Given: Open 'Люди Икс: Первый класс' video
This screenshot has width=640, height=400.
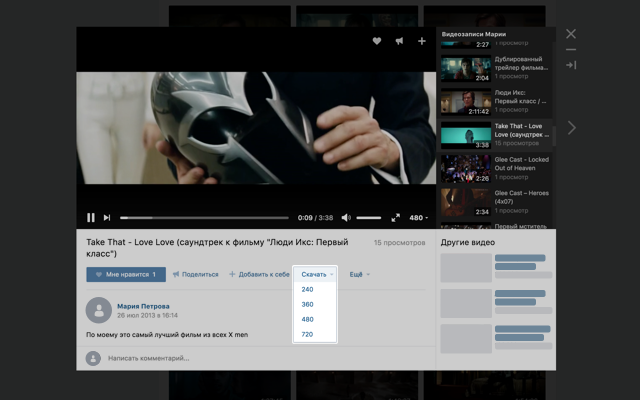Looking at the screenshot, I should 496,102.
